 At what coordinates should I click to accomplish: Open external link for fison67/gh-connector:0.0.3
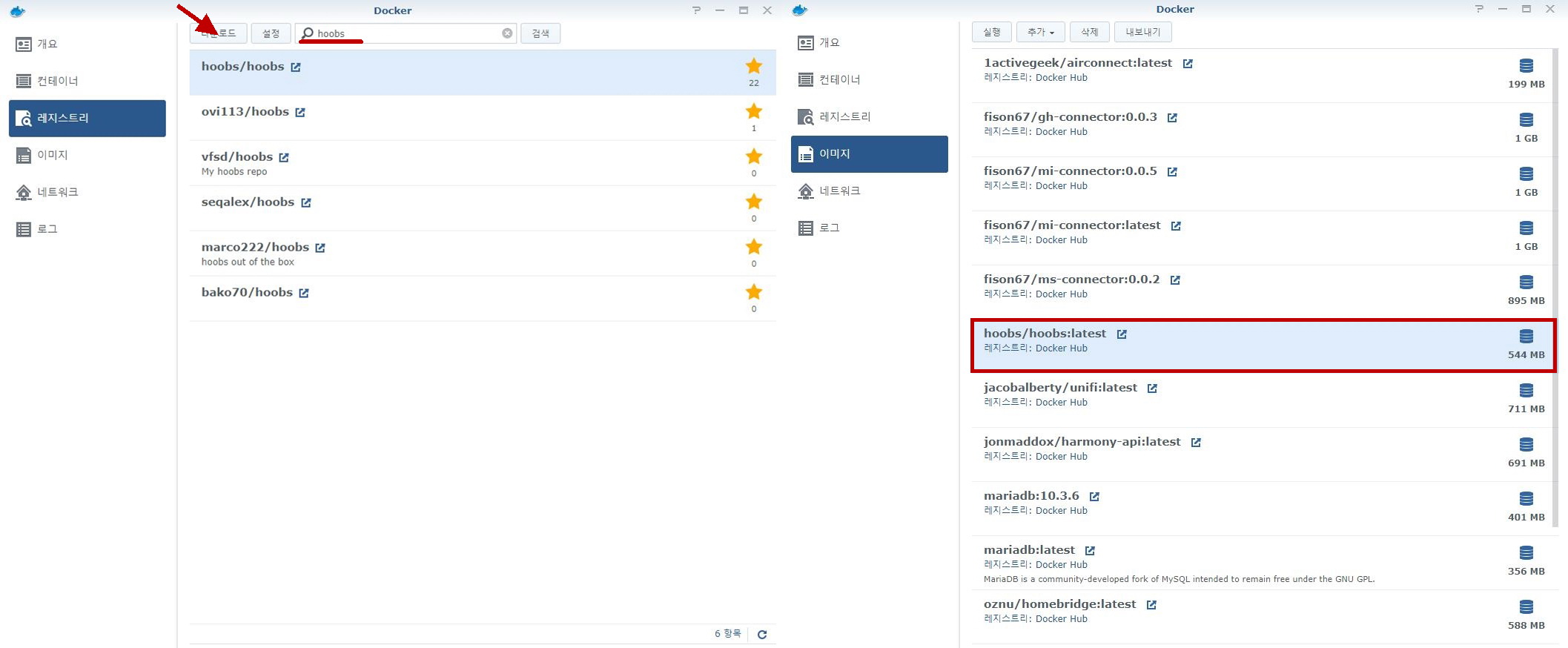click(x=1172, y=118)
